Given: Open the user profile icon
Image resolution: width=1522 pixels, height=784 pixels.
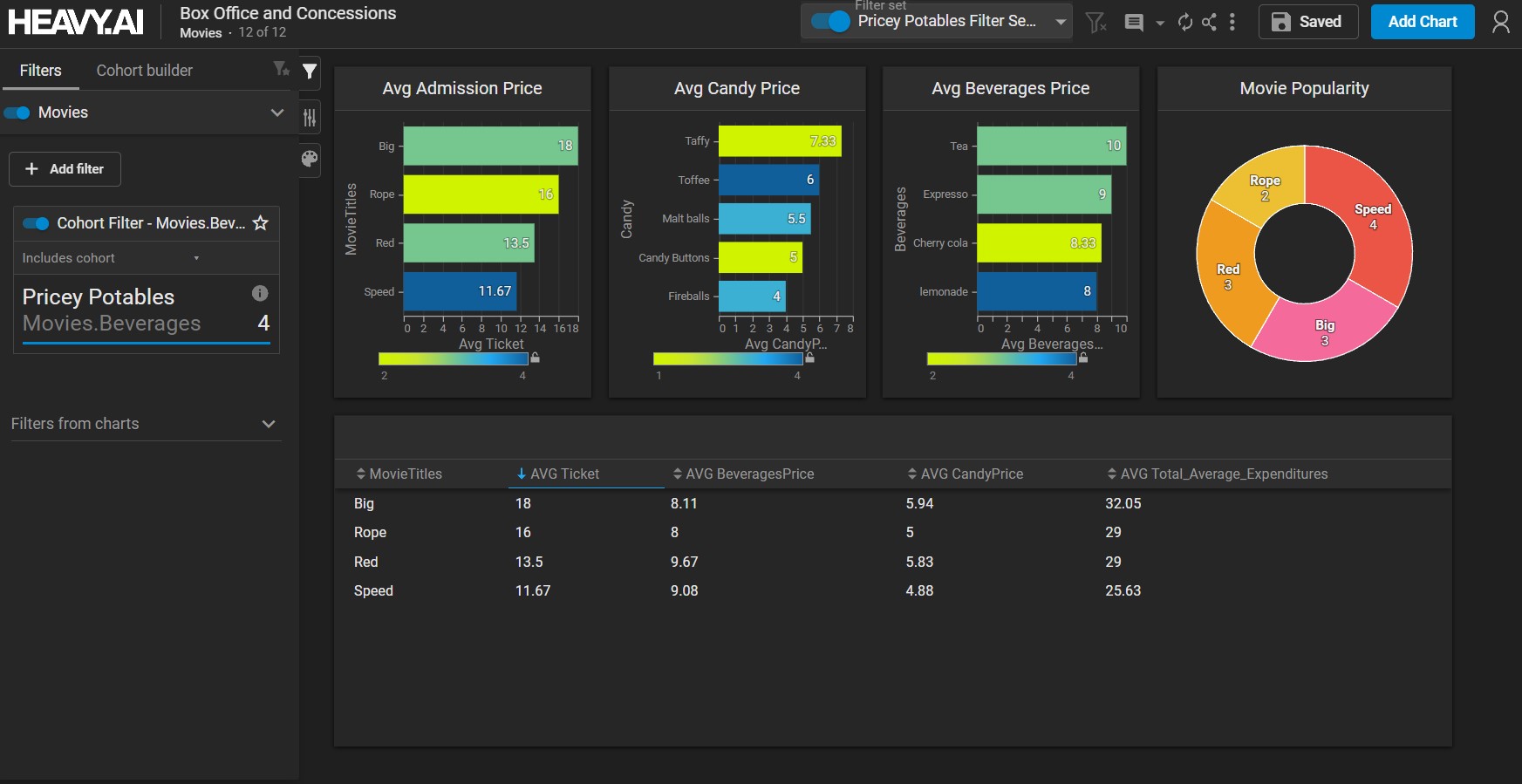Looking at the screenshot, I should (1500, 22).
